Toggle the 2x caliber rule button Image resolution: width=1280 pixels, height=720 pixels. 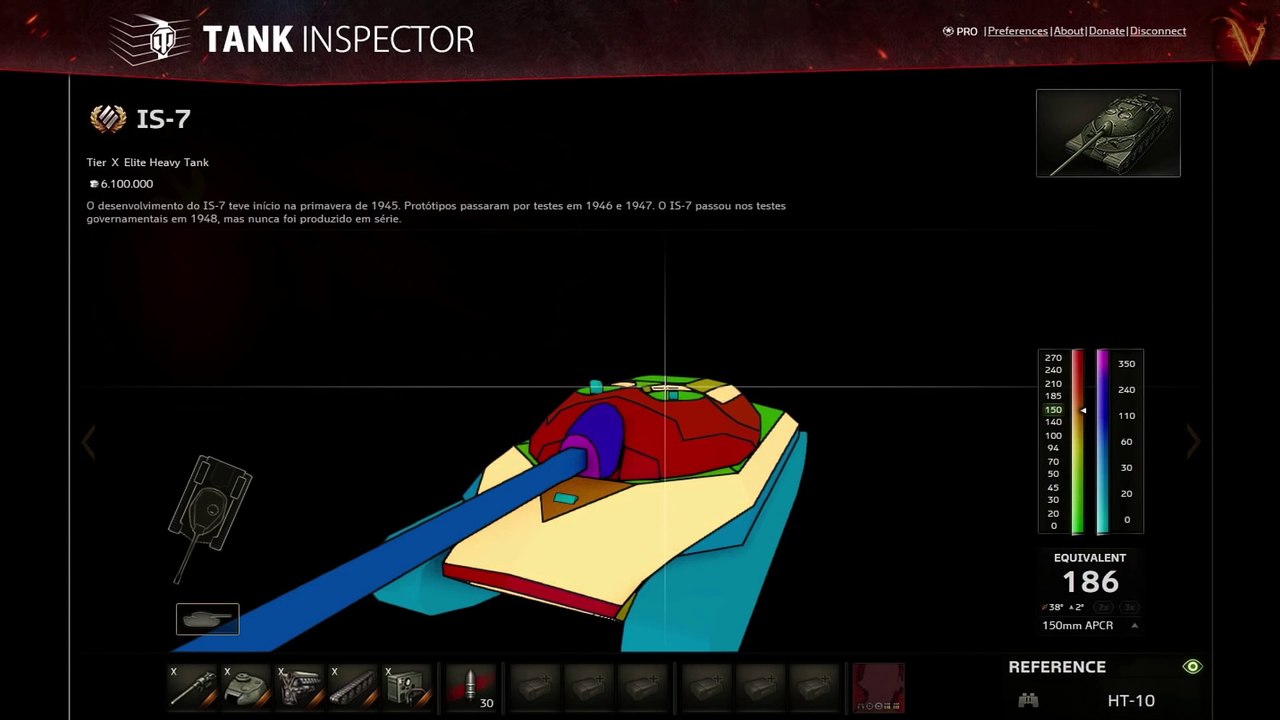pos(1104,607)
